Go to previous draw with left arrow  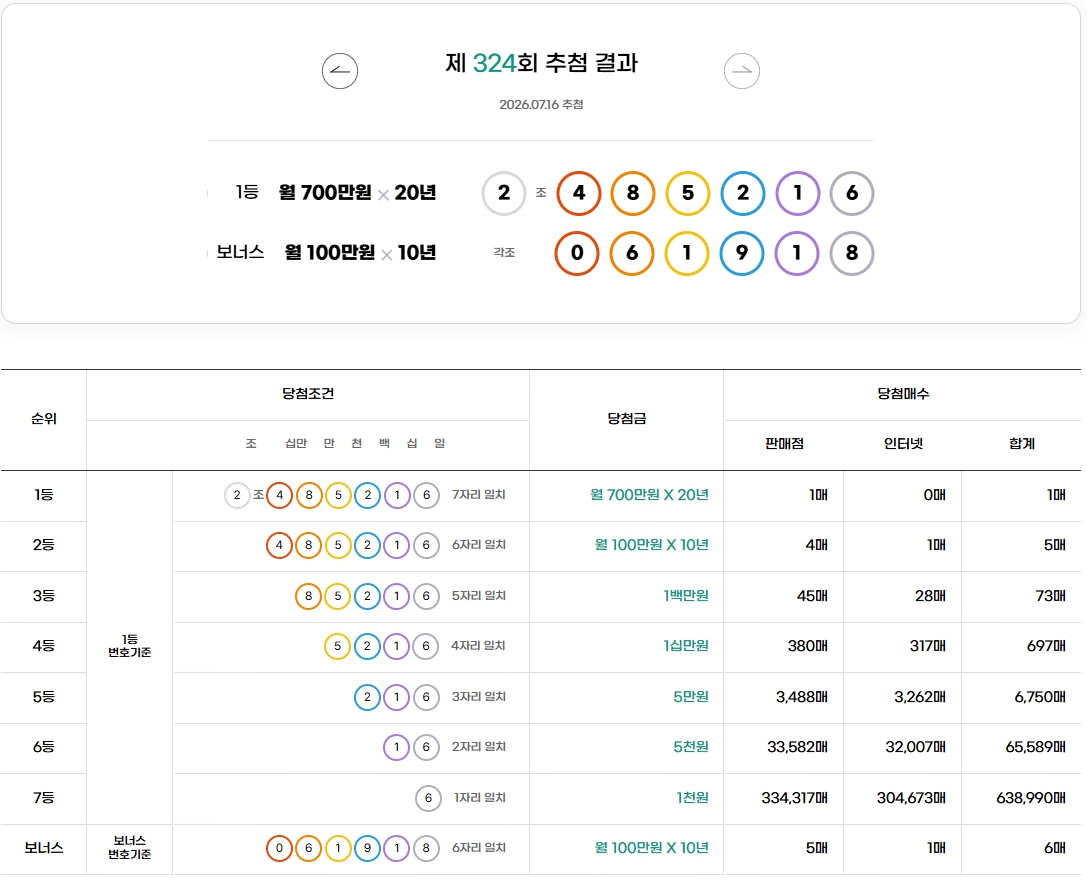click(x=340, y=71)
